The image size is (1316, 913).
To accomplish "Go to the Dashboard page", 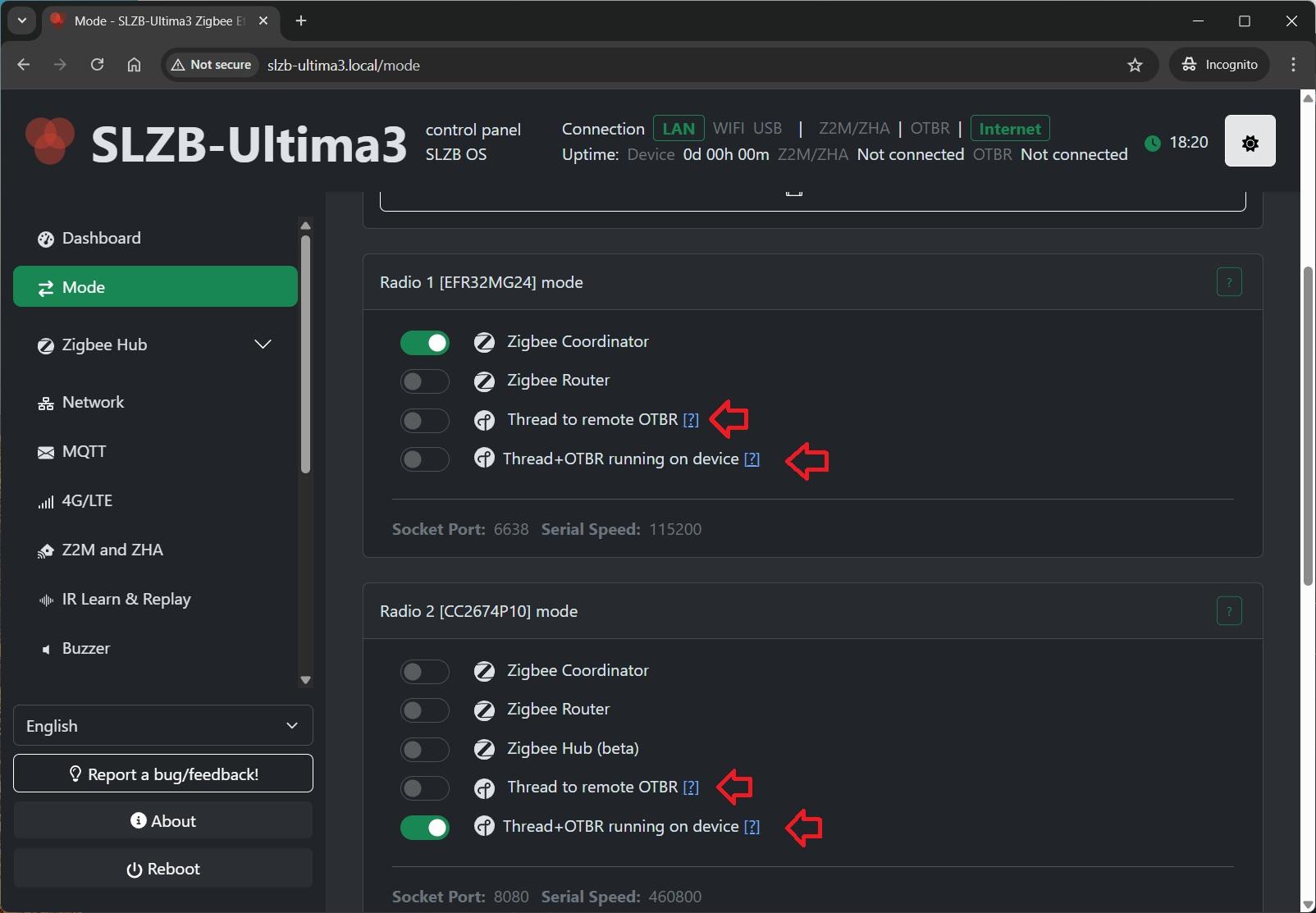I will [101, 238].
